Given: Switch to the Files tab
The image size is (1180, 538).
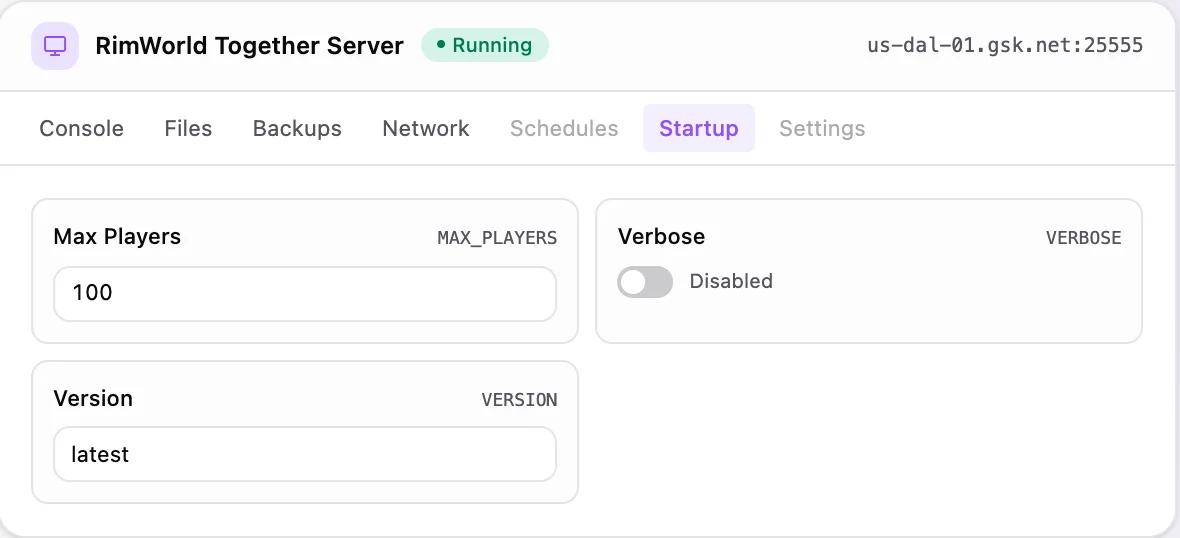Looking at the screenshot, I should [188, 129].
